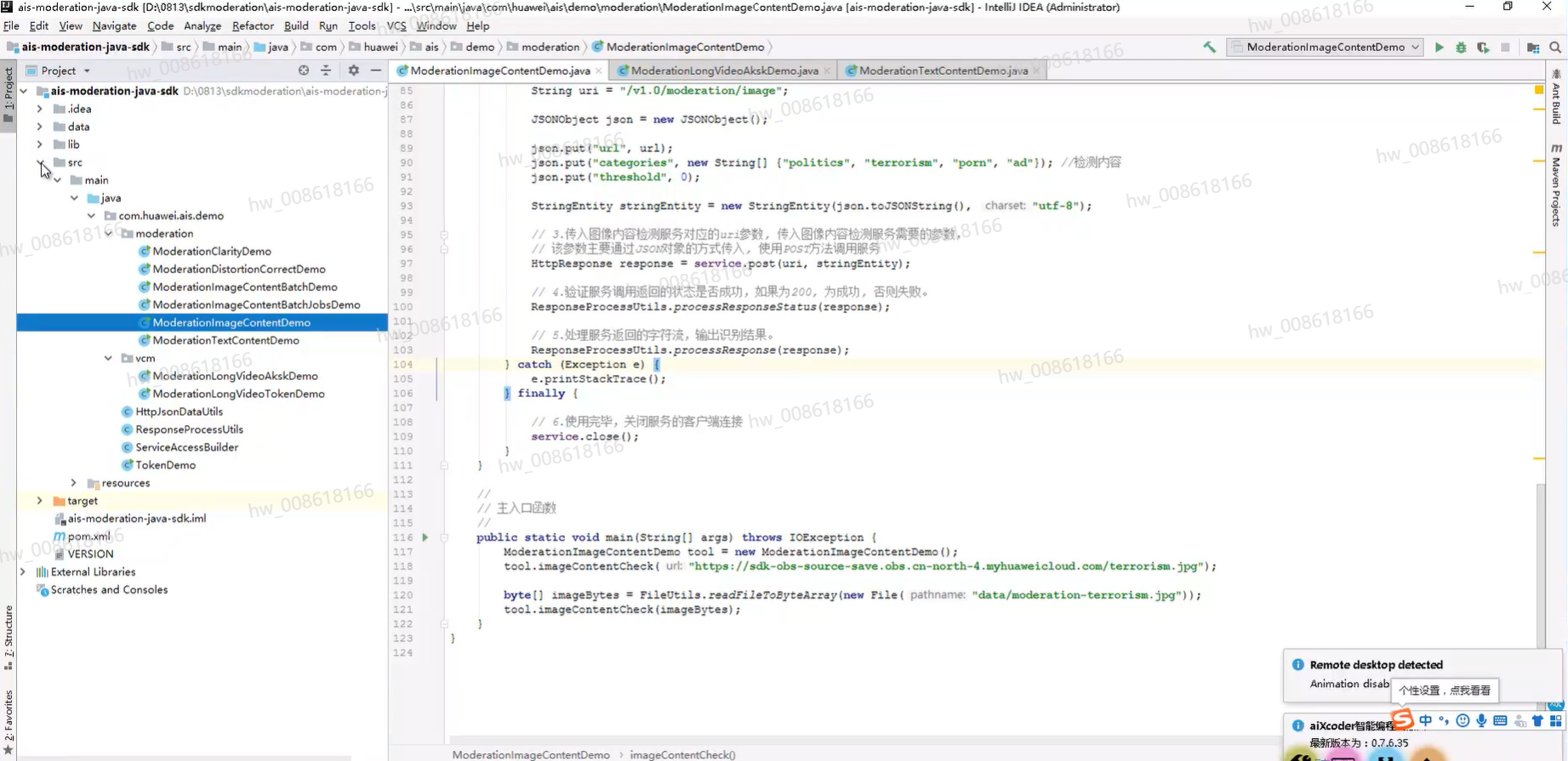This screenshot has height=761, width=1568.
Task: Open the Sogou toolbox grid icon
Action: tap(1556, 721)
